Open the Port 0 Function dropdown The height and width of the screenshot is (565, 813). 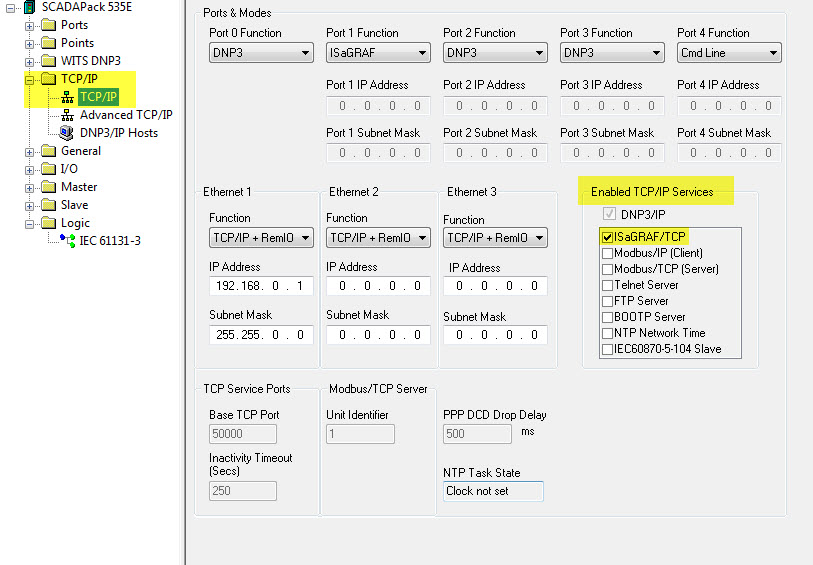(261, 53)
